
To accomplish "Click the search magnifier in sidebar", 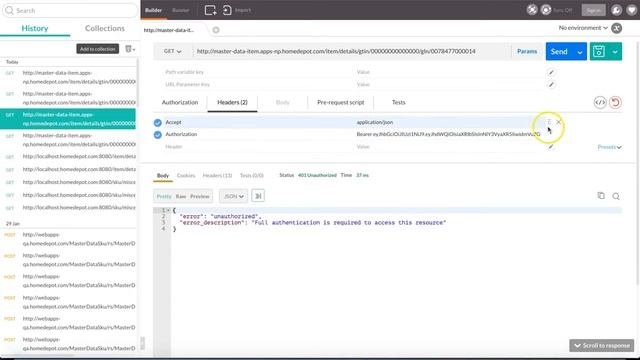I will click(x=9, y=10).
